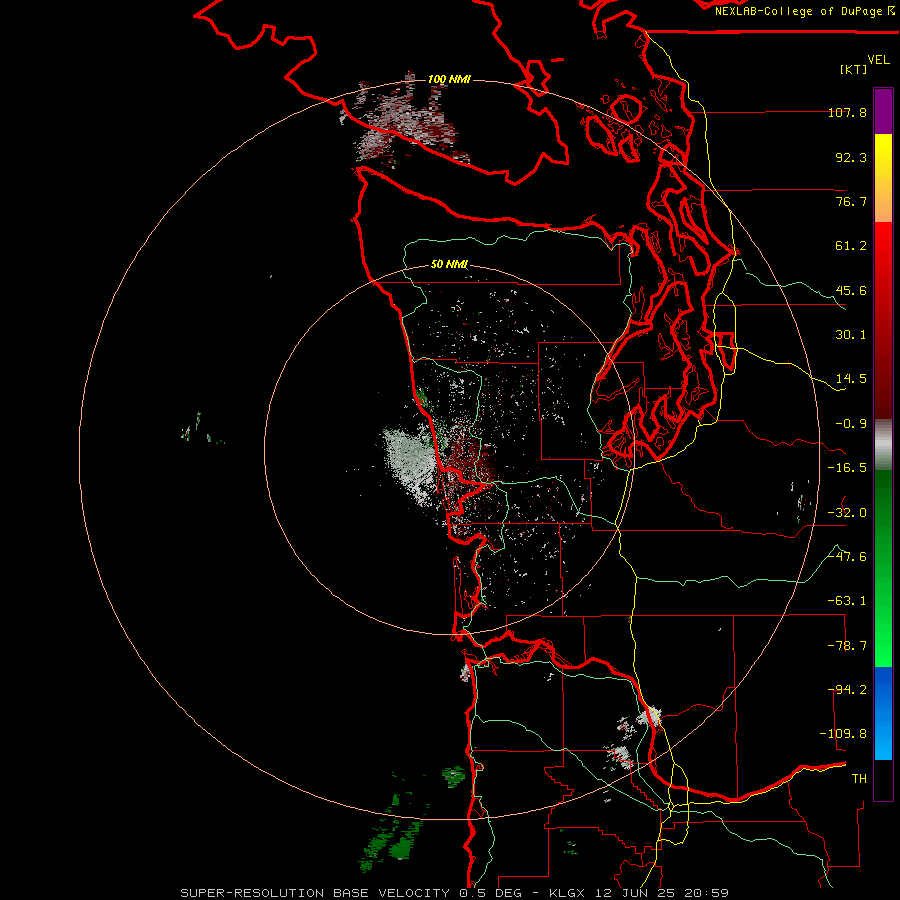Viewport: 900px width, 900px height.
Task: Click the KLGX radar site identifier
Action: (x=567, y=893)
